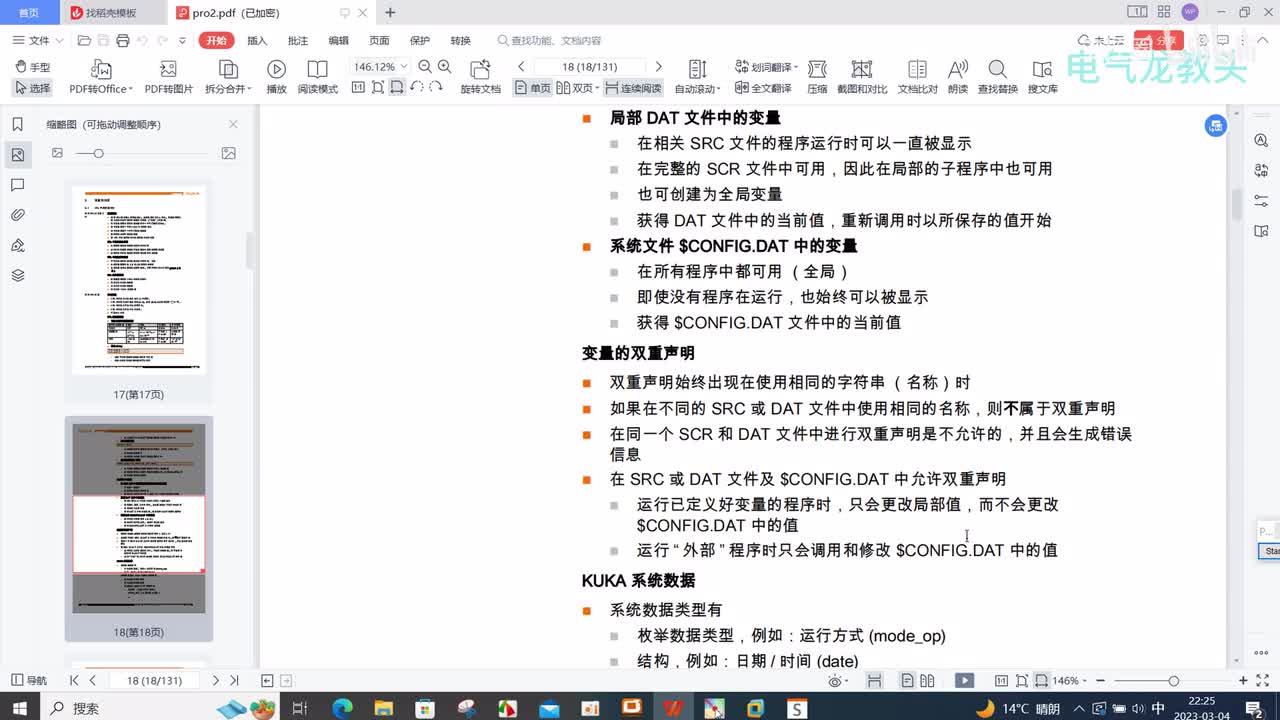Toggle fit width view in toolbar
Viewport: 1280px width, 720px height.
point(397,88)
